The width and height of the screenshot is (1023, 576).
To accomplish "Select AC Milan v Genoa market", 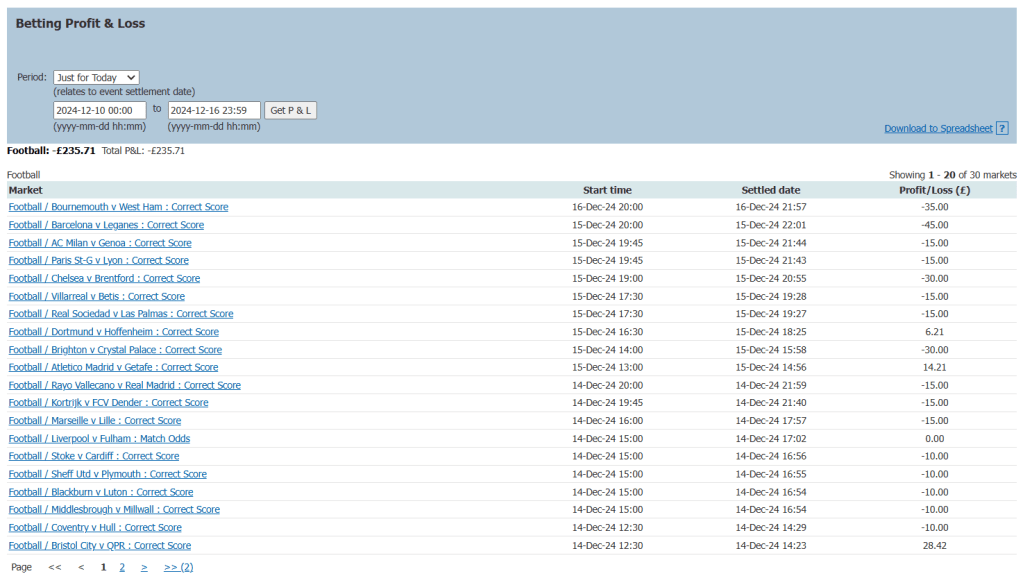I will [100, 243].
